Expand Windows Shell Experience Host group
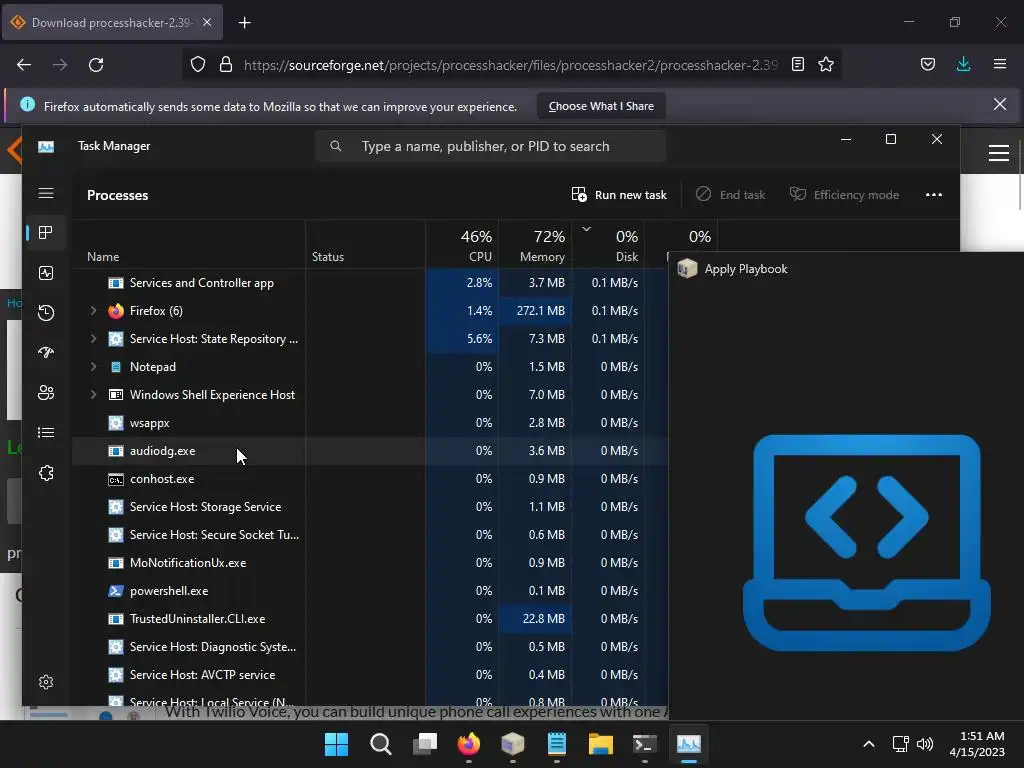 (x=93, y=395)
